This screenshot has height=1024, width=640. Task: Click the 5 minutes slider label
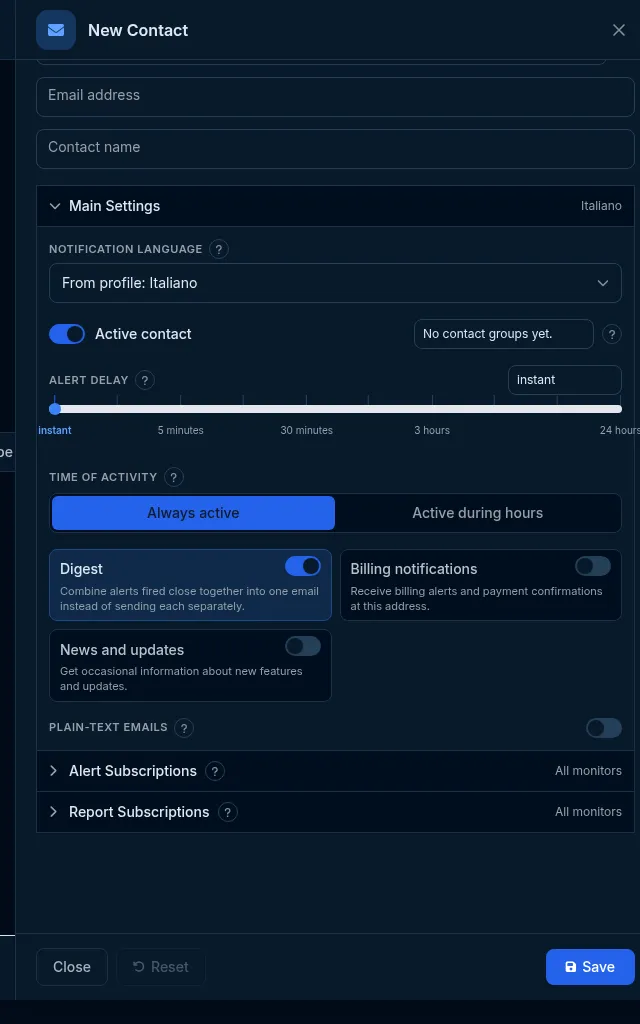[181, 430]
